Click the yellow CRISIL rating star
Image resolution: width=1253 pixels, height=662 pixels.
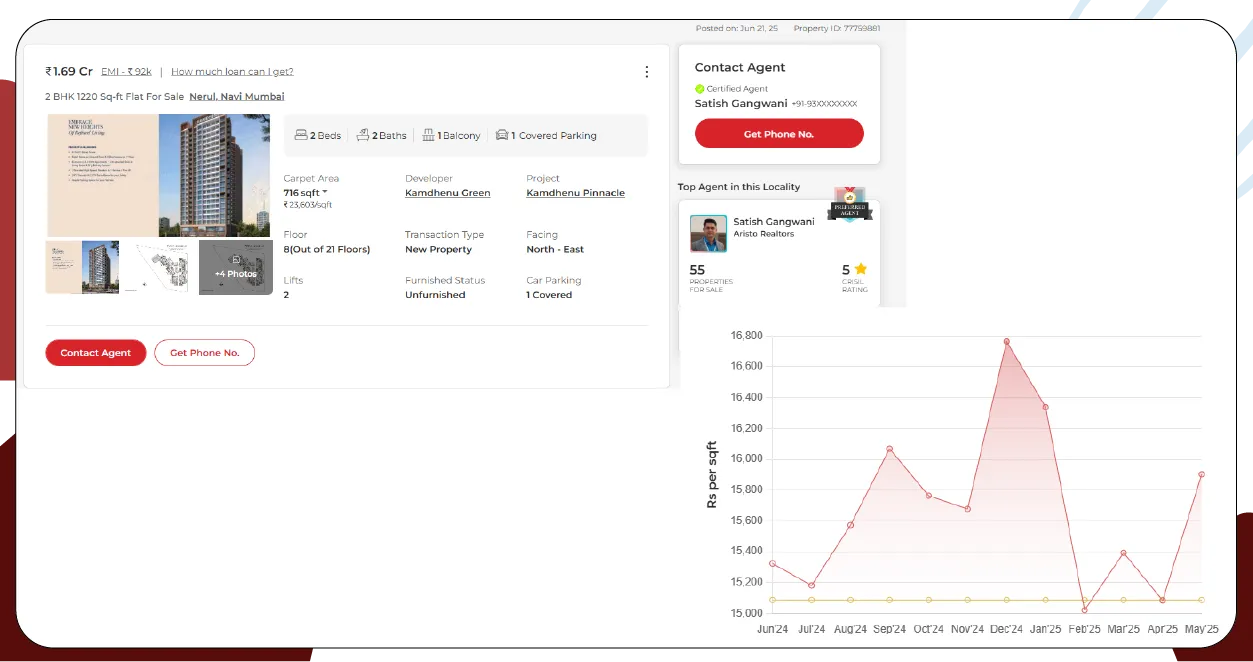[861, 269]
